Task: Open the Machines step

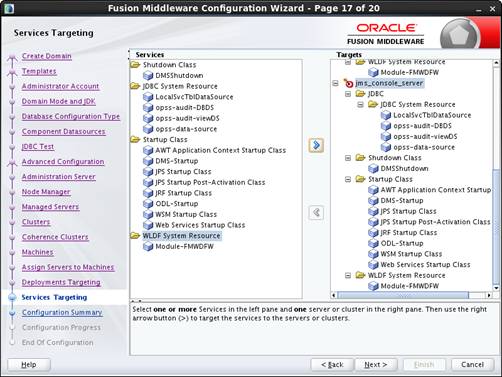Action: pyautogui.click(x=38, y=252)
